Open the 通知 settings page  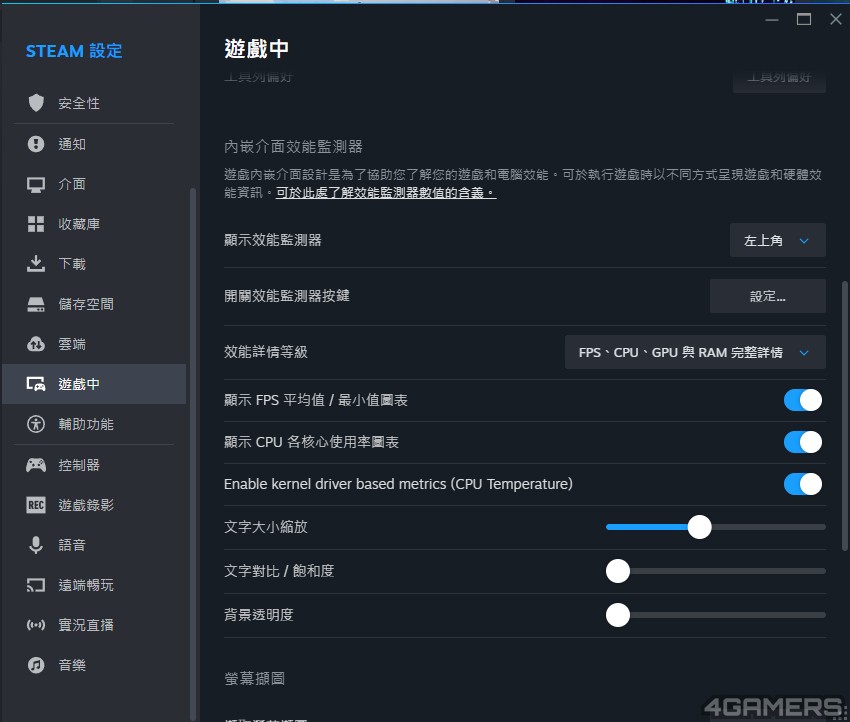point(94,144)
